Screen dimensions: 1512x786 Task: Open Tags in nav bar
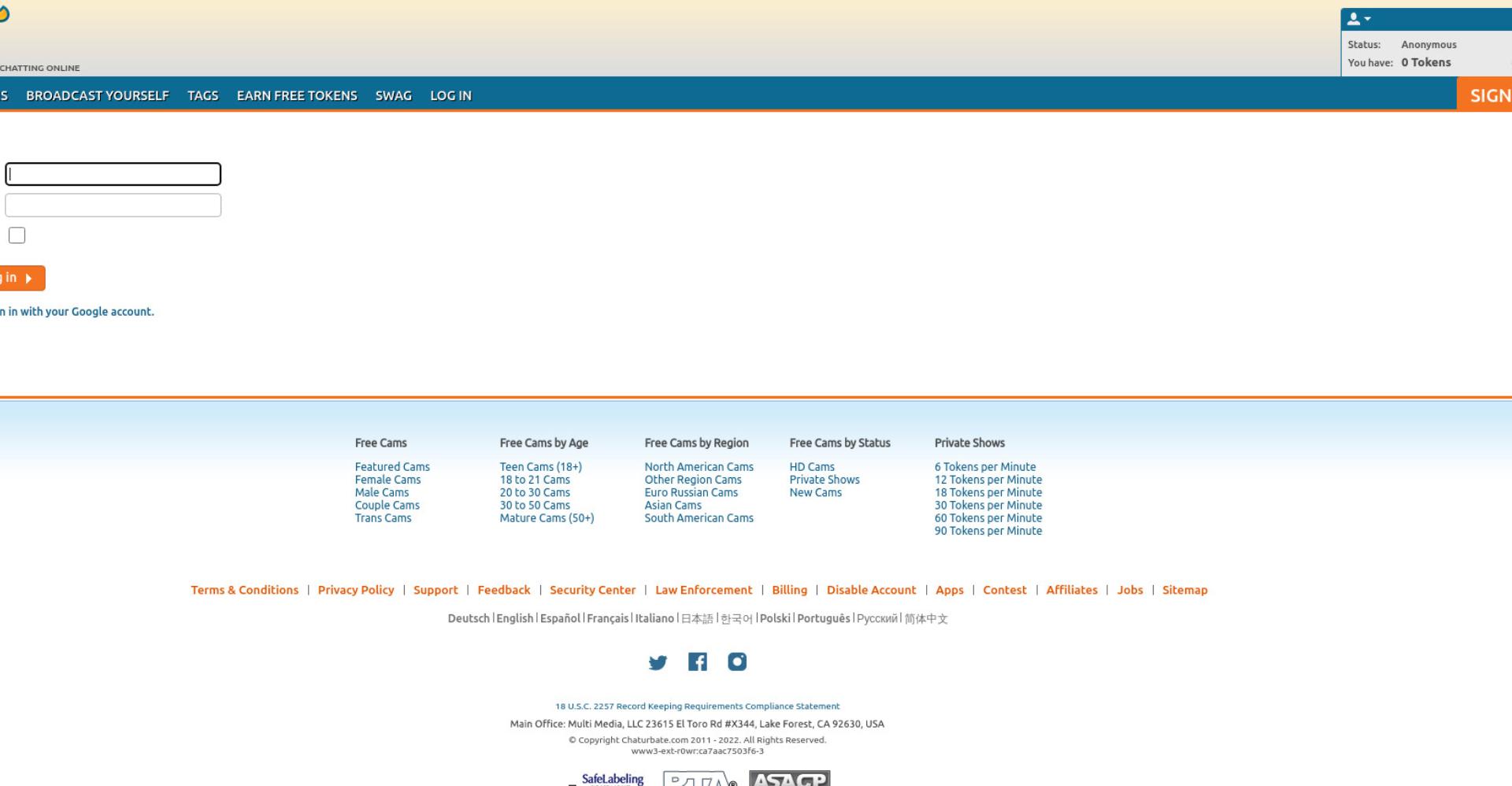pyautogui.click(x=202, y=95)
